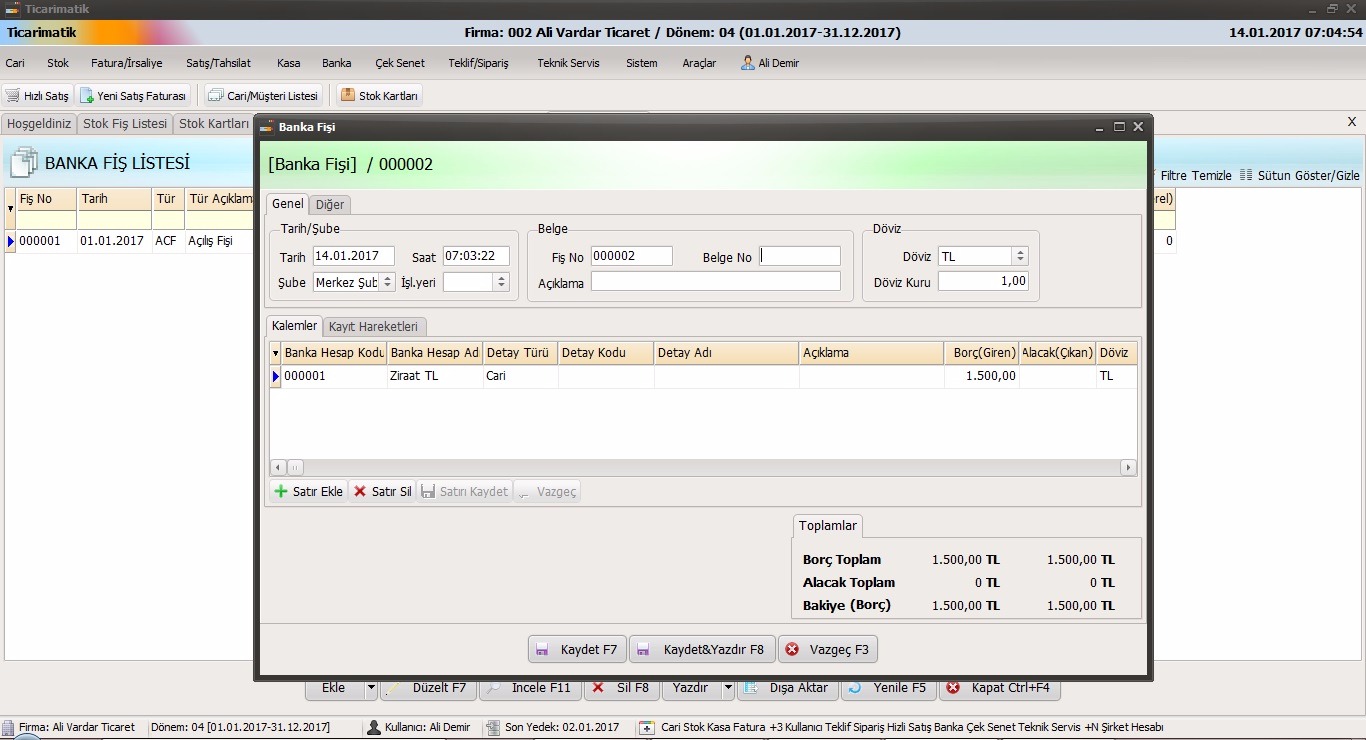
Task: Expand the Ekle button dropdown arrow
Action: [371, 688]
